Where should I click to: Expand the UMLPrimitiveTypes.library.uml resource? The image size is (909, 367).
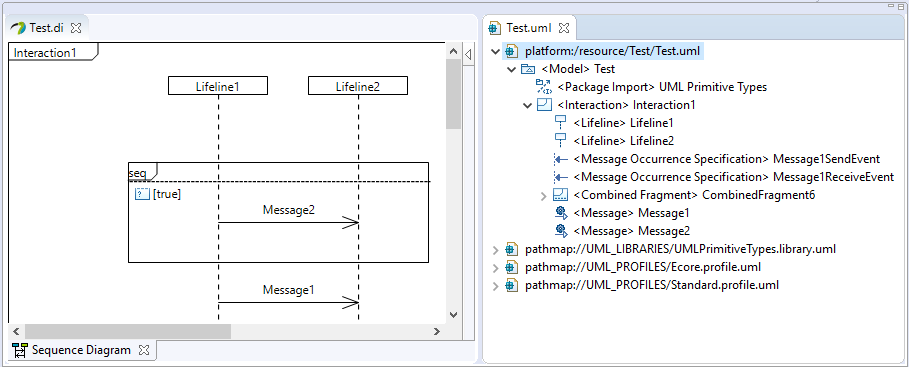coord(495,250)
